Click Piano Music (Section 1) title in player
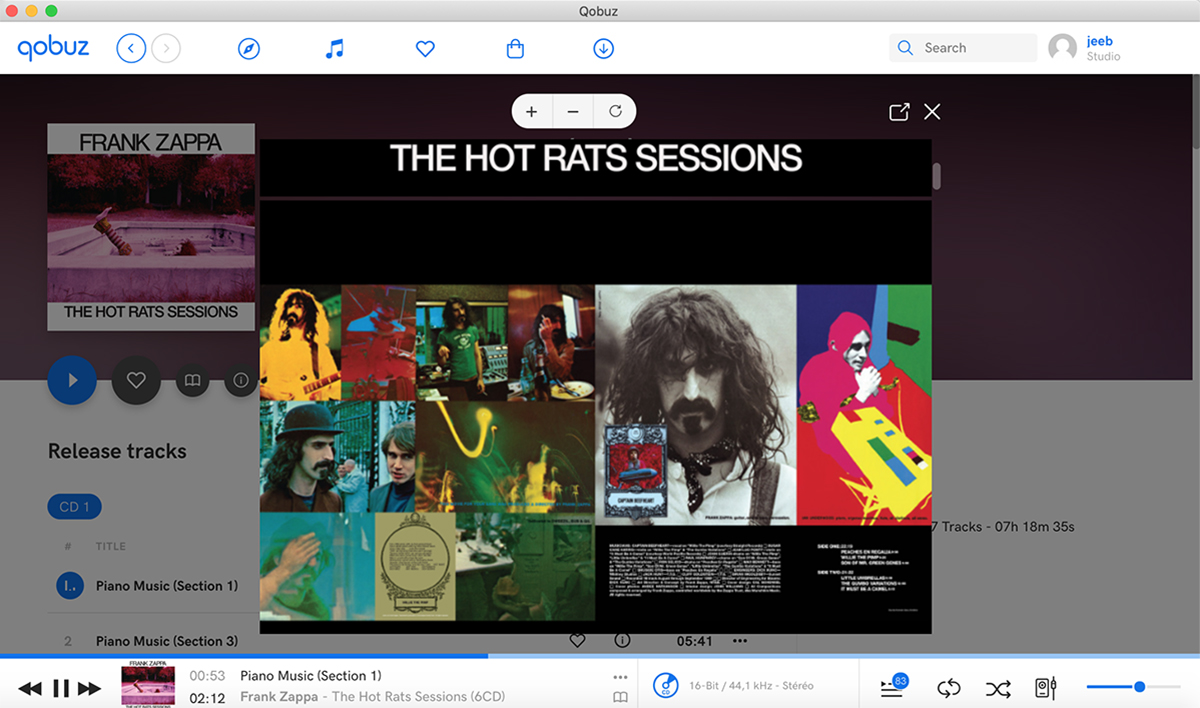This screenshot has height=708, width=1200. 311,676
